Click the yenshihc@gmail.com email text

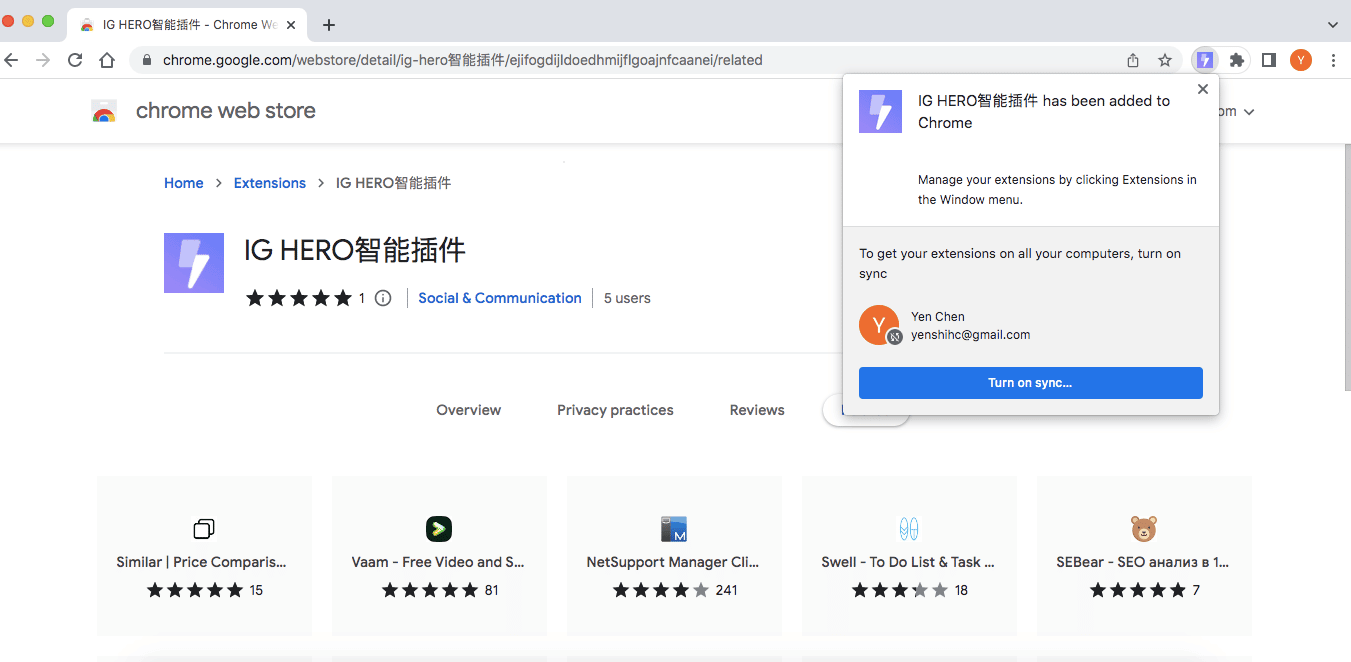(x=970, y=335)
